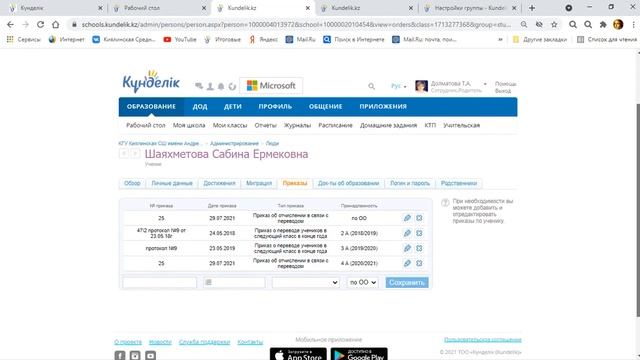640x360 pixels.
Task: Open the YouTube social icon in footer
Action: [x=151, y=356]
